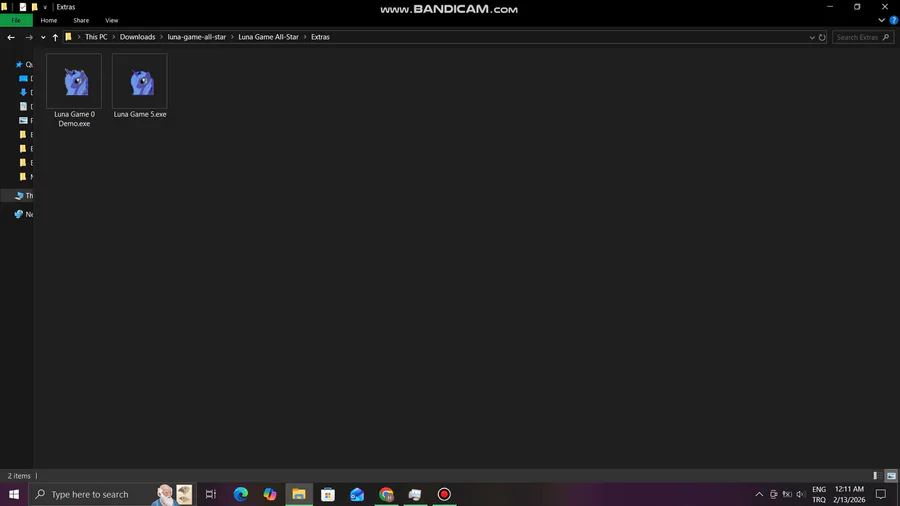Viewport: 900px width, 506px height.
Task: Click the search magnifier icon
Action: coord(886,37)
